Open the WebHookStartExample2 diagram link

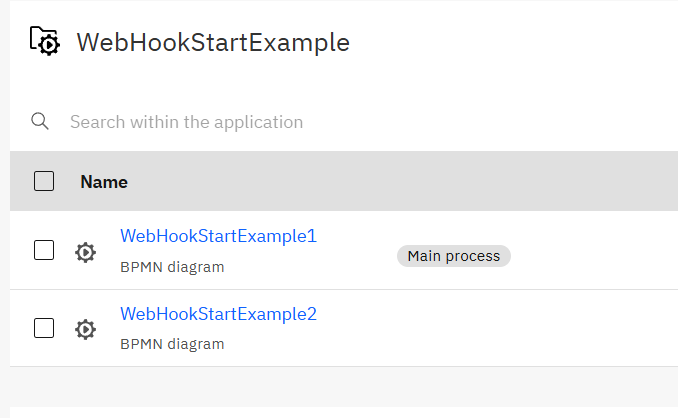click(x=218, y=314)
